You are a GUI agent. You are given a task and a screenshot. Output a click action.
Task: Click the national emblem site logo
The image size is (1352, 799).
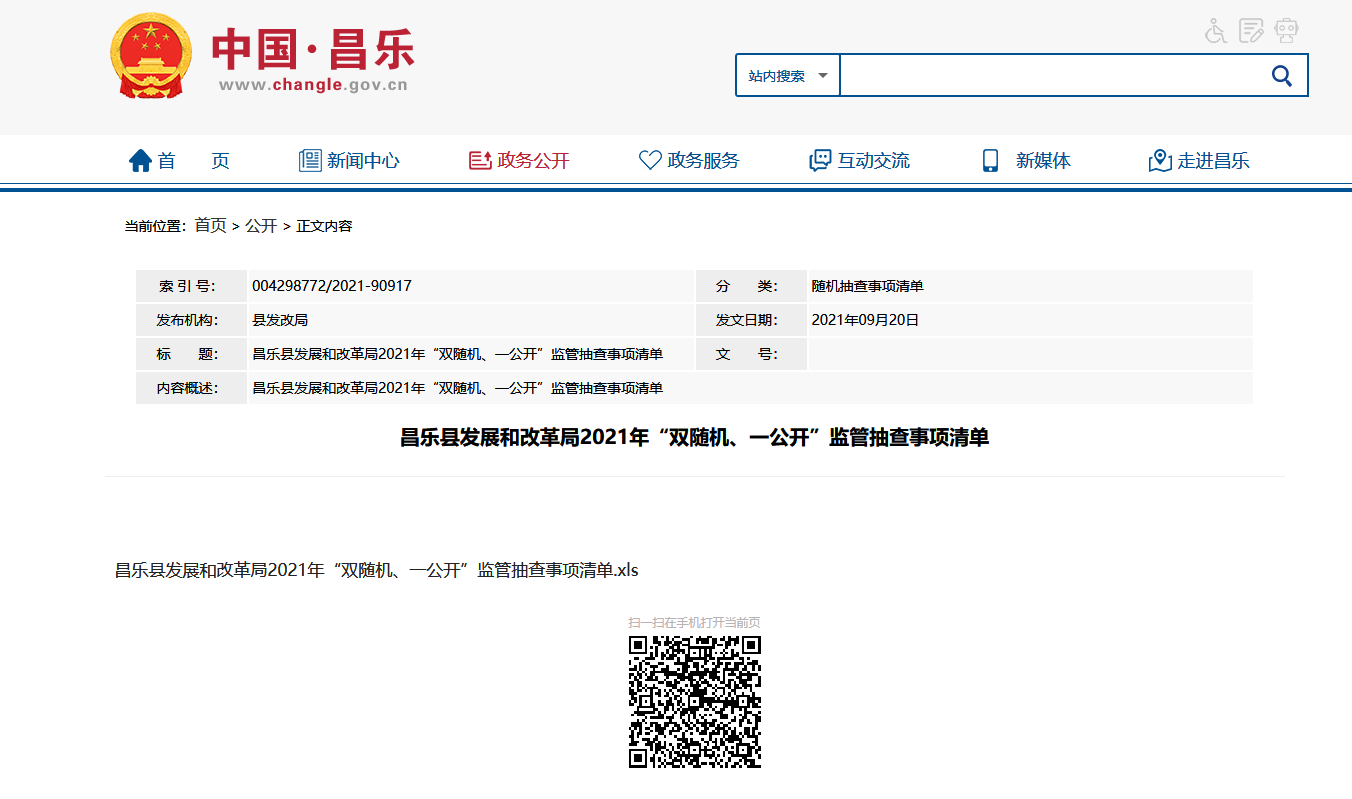(x=150, y=55)
